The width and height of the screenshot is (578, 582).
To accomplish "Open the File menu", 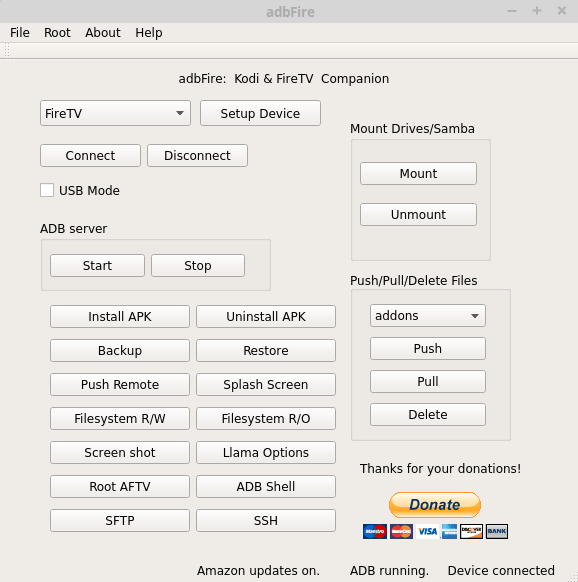I will click(20, 33).
